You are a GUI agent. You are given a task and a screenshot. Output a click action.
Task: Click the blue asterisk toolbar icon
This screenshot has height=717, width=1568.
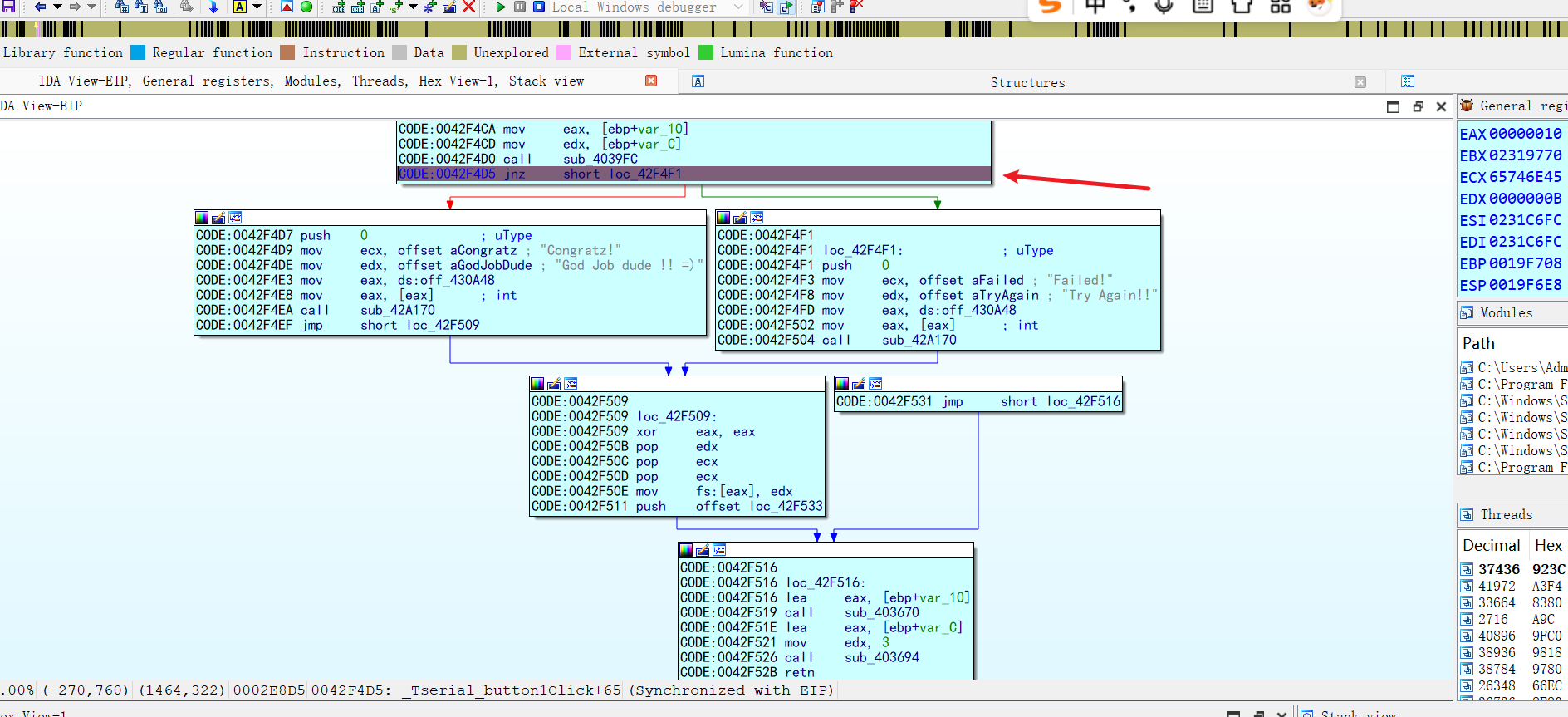430,7
